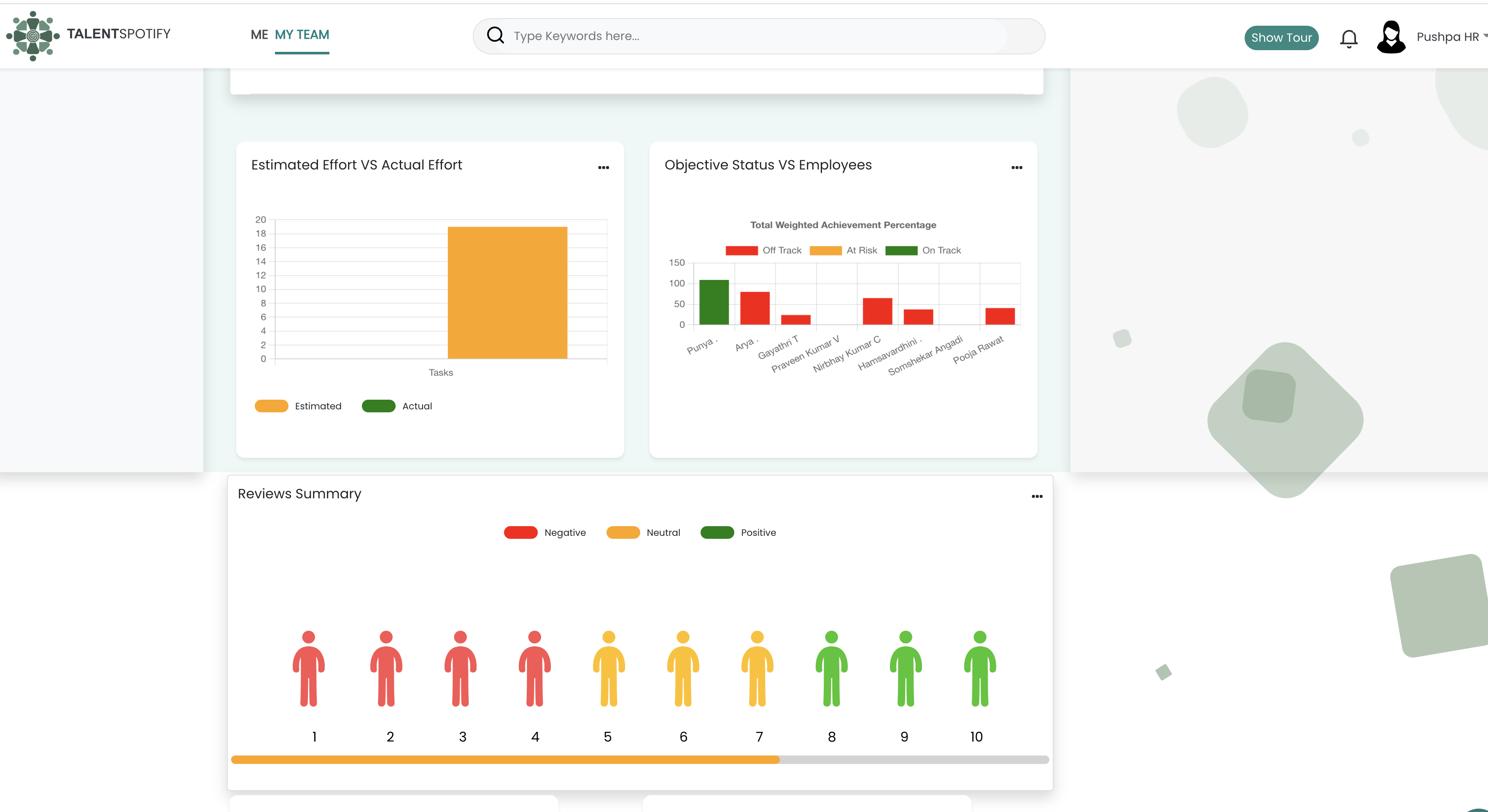Viewport: 1488px width, 812px height.
Task: Click the Estimated legend label
Action: (x=318, y=406)
